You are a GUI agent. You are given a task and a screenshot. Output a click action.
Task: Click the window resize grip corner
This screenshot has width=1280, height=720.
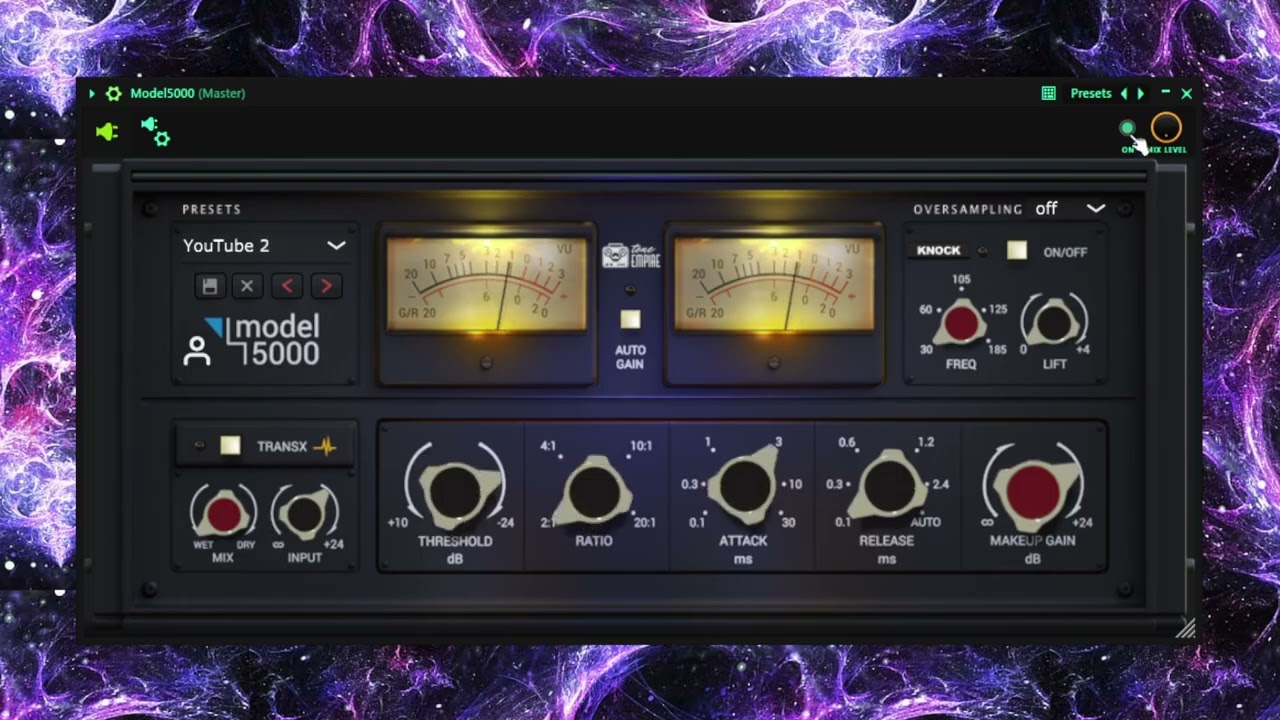[1186, 629]
